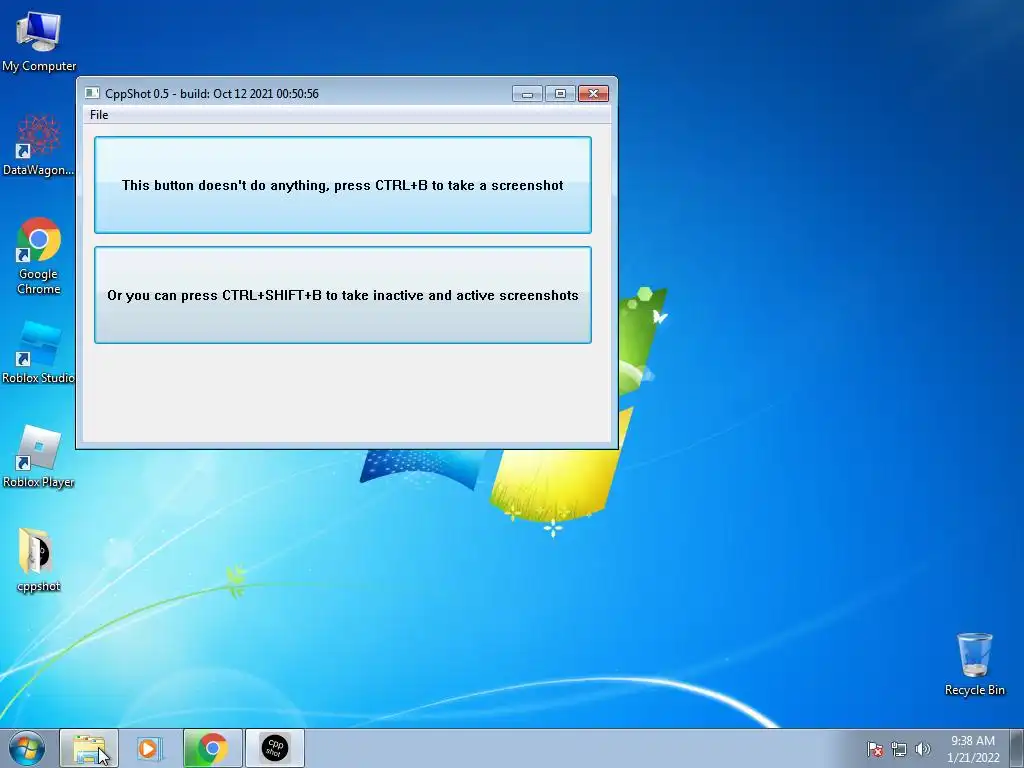Switch to Chrome via taskbar button
The width and height of the screenshot is (1024, 768).
[x=213, y=748]
